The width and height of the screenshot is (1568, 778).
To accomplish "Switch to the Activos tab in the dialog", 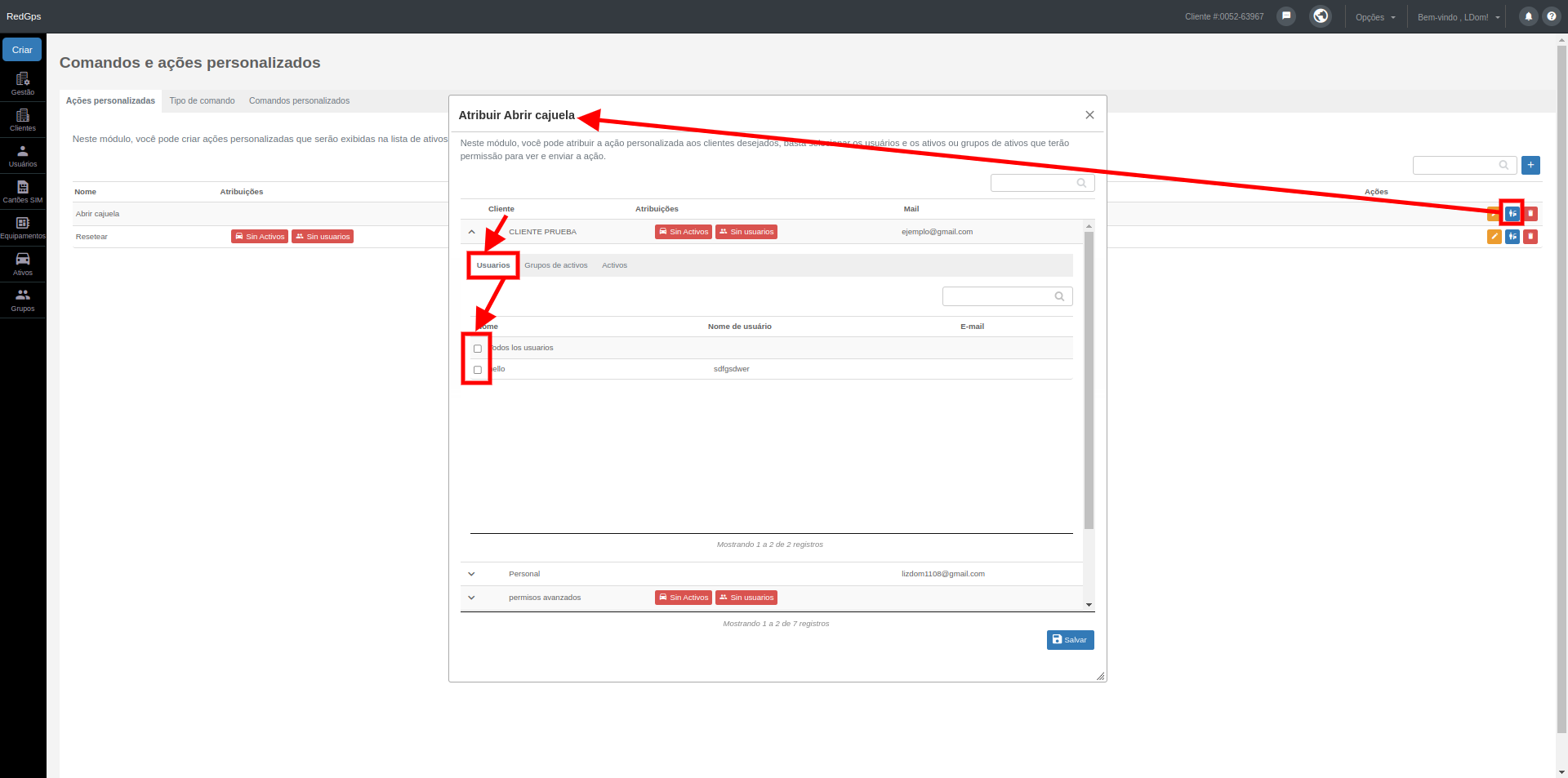I will point(615,265).
